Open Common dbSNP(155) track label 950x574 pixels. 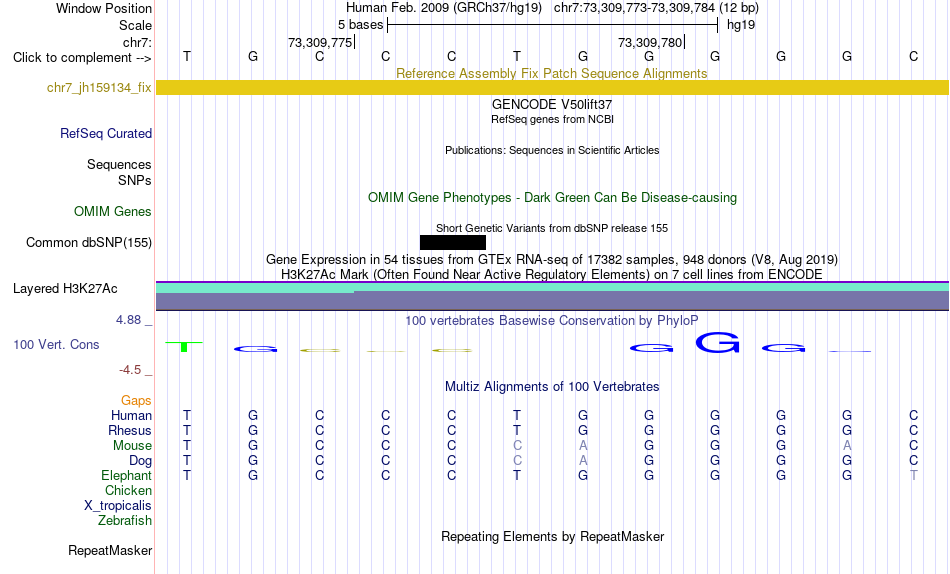(89, 242)
